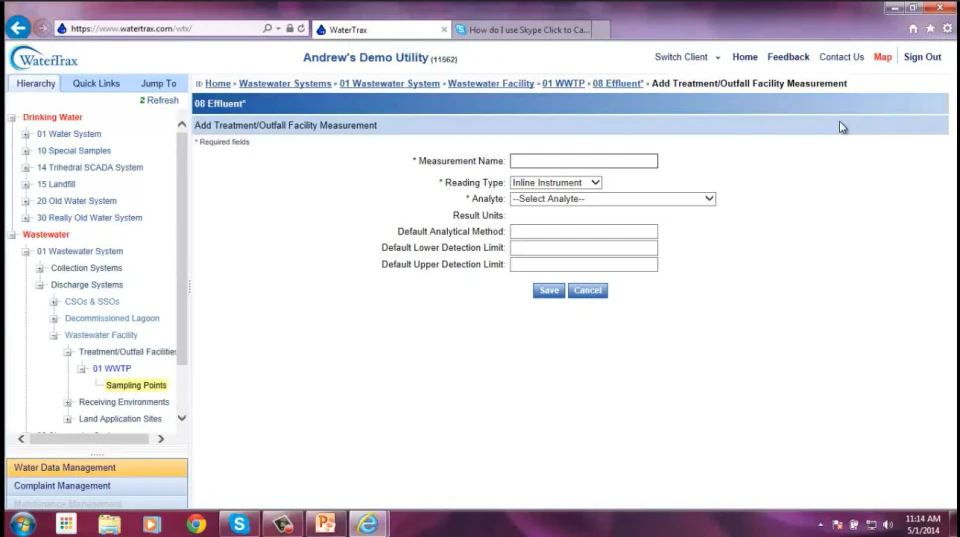Click the browser back arrow button
Image resolution: width=960 pixels, height=537 pixels.
click(18, 28)
